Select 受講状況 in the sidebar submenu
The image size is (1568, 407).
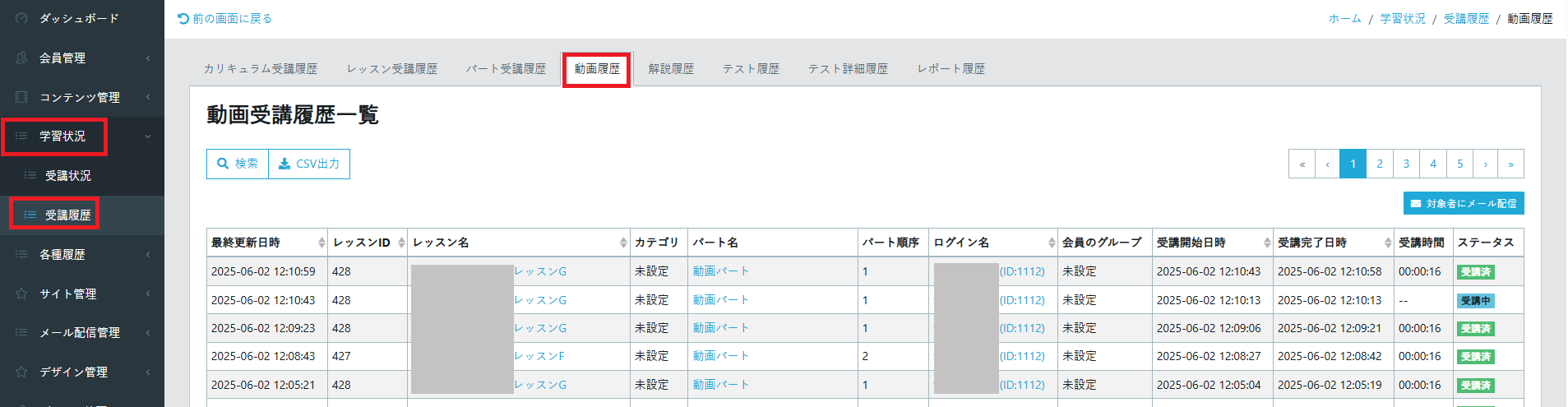tap(67, 176)
